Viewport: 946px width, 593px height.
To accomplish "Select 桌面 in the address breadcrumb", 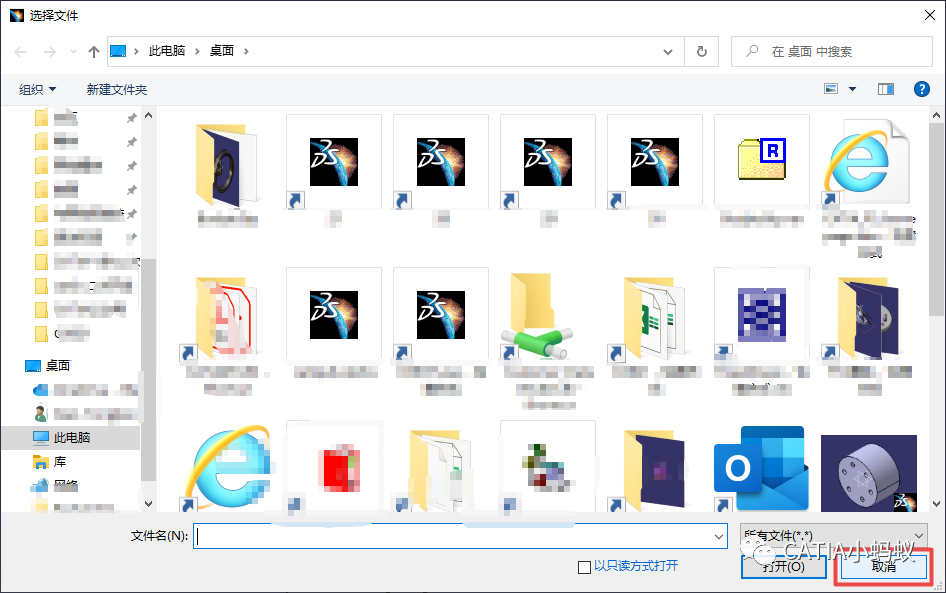I will tap(221, 51).
